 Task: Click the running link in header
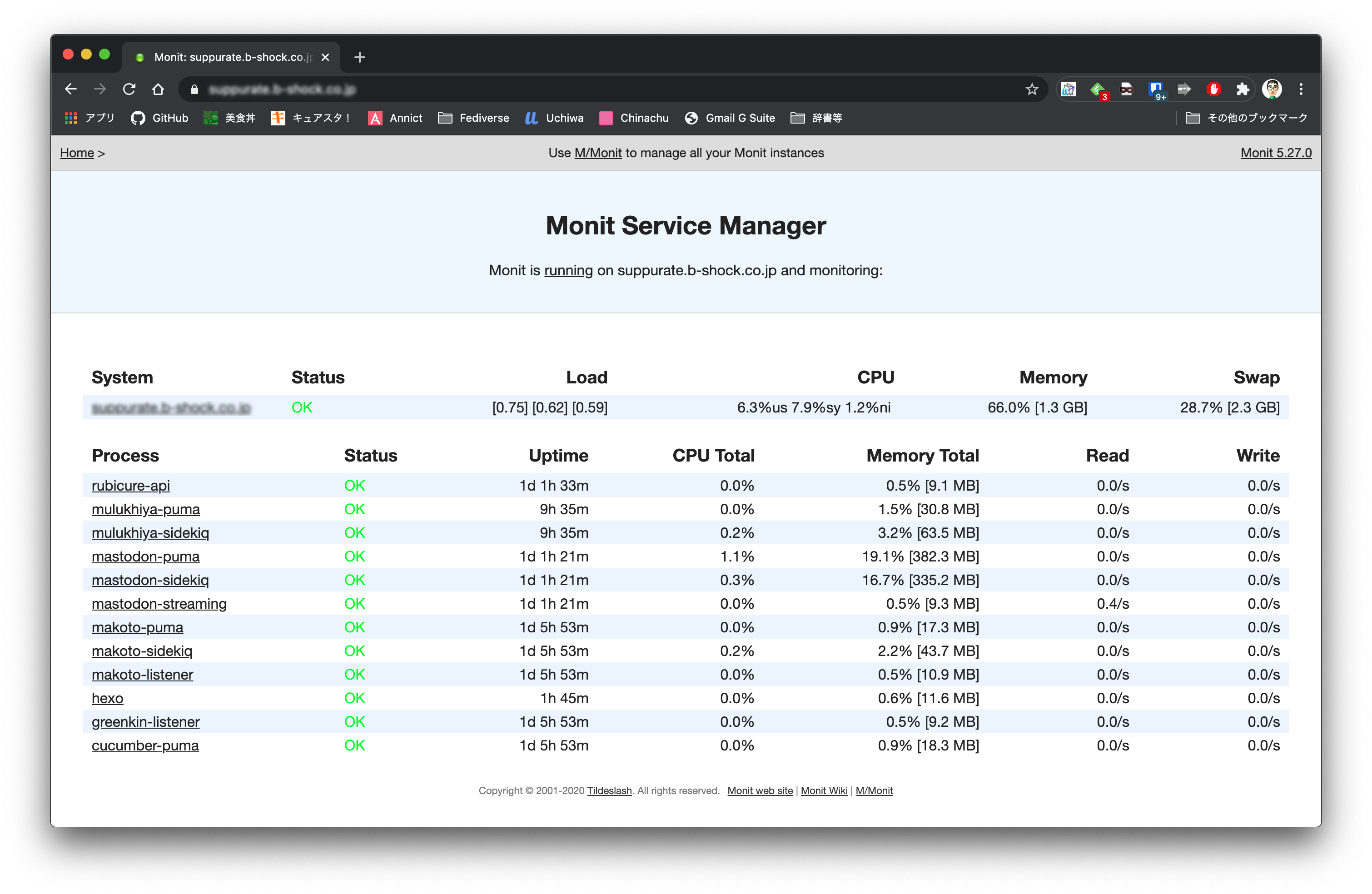point(568,270)
